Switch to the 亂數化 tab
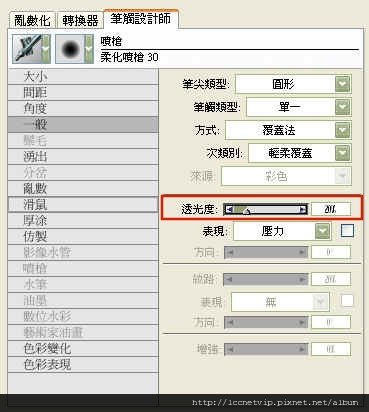Viewport: 369px width, 412px height. click(32, 21)
